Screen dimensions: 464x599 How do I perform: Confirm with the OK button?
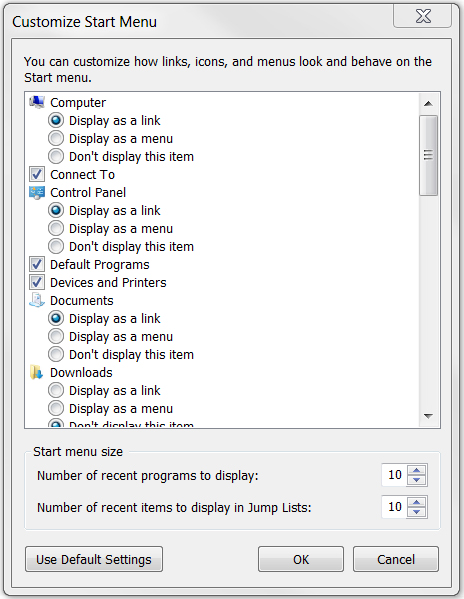[x=301, y=559]
